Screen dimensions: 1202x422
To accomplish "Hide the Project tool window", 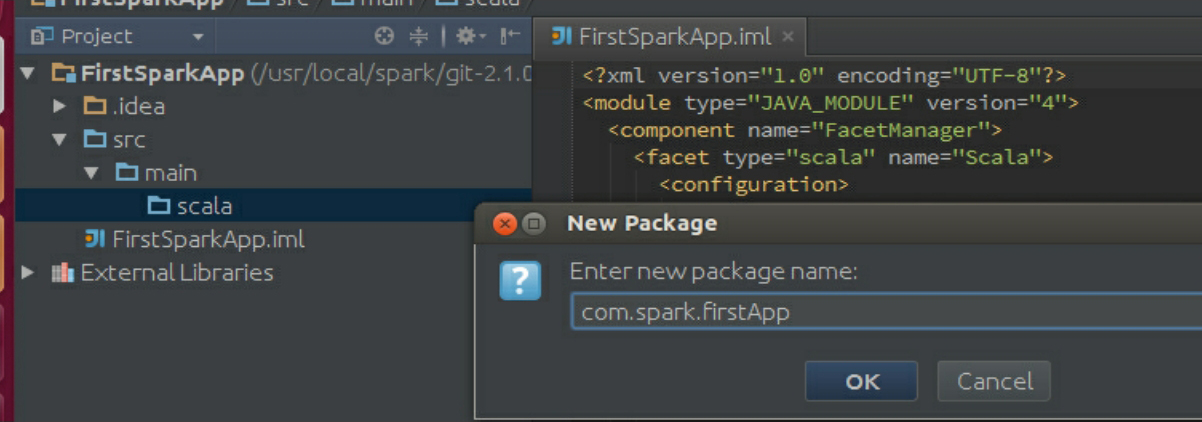I will (510, 37).
